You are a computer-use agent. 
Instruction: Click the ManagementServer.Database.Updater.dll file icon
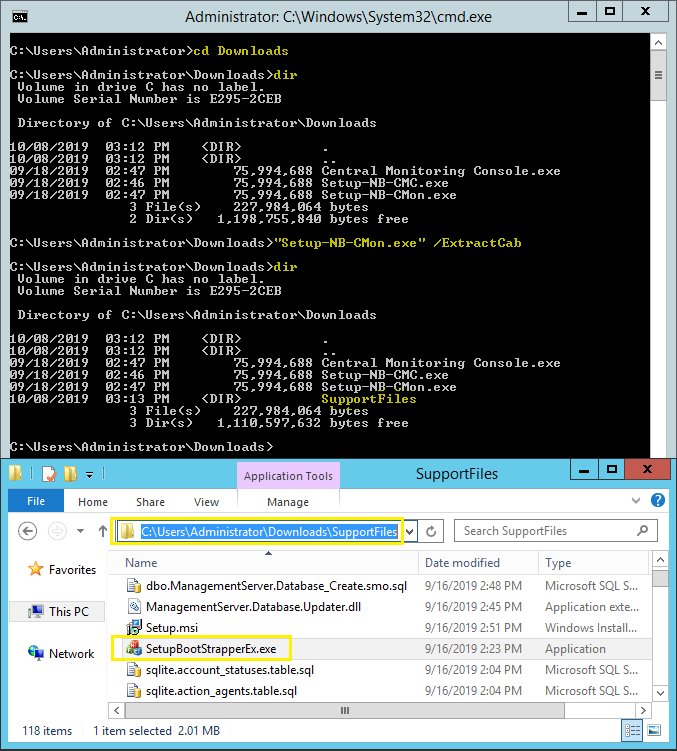click(x=134, y=606)
